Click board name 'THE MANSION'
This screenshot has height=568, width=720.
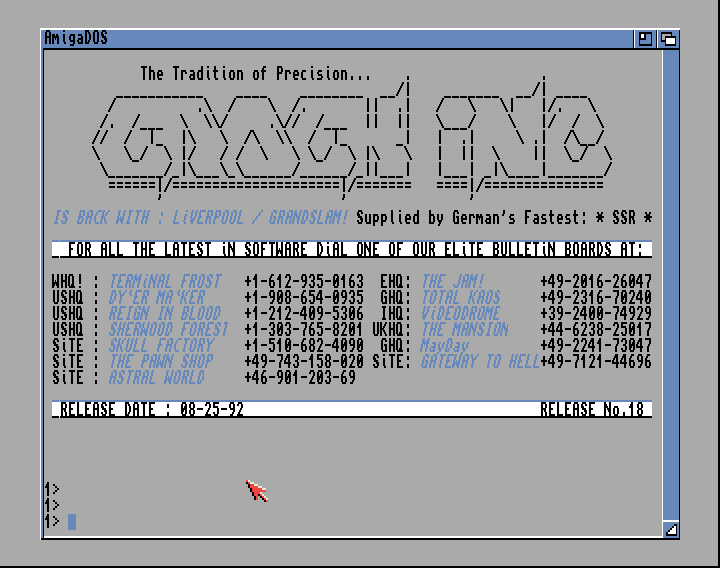point(465,329)
